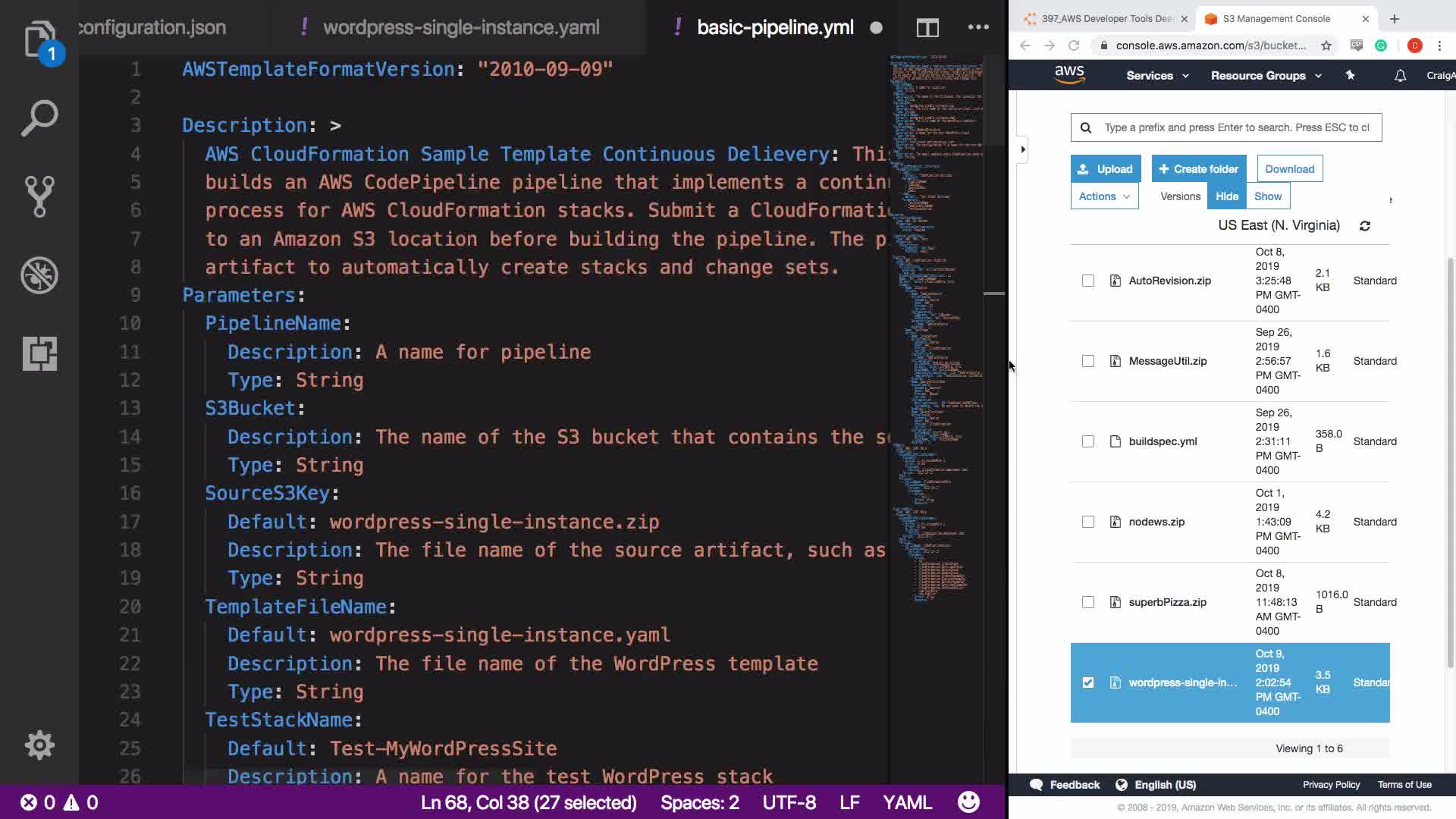Open the Explorer files icon in sidebar

point(39,39)
